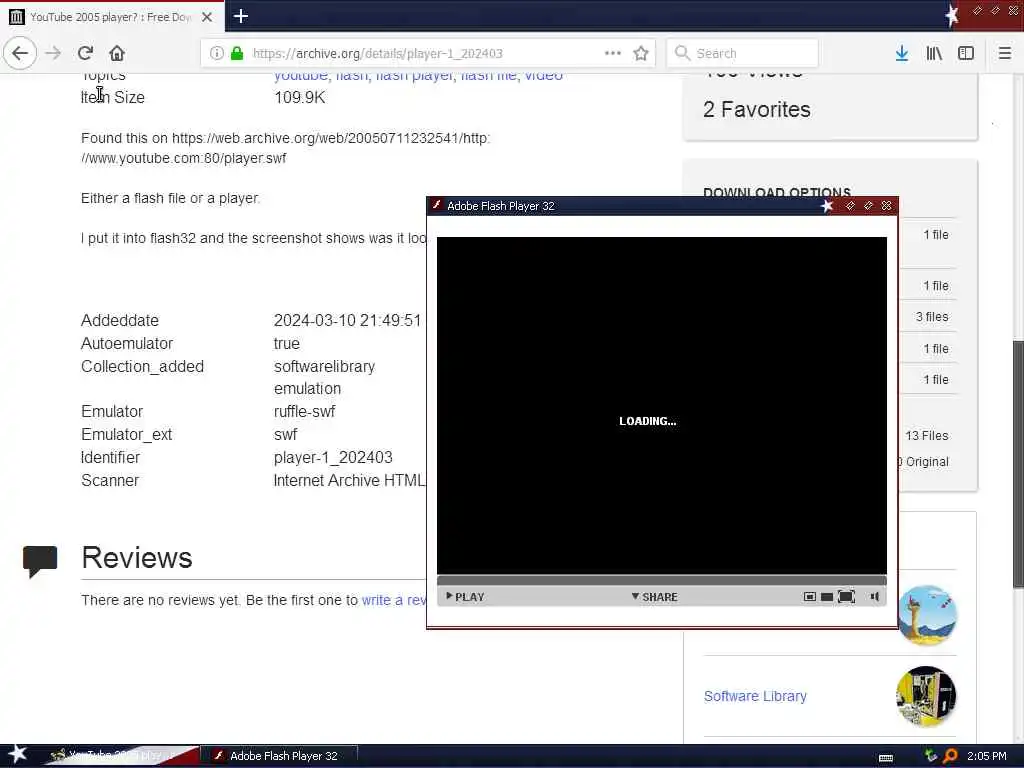This screenshot has height=768, width=1024.
Task: Click the '109.9K' item size value
Action: (299, 97)
